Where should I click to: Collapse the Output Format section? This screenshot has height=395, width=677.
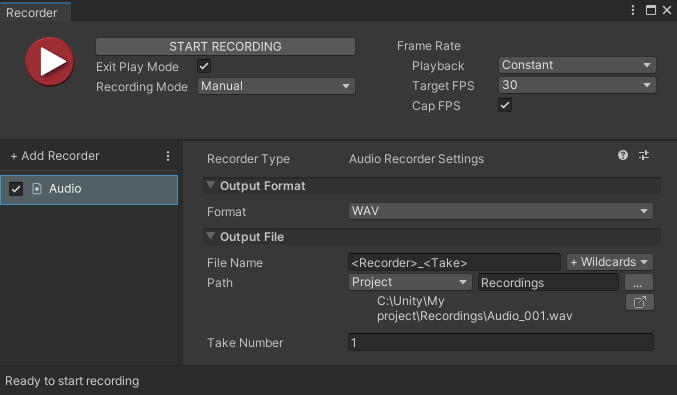click(210, 186)
